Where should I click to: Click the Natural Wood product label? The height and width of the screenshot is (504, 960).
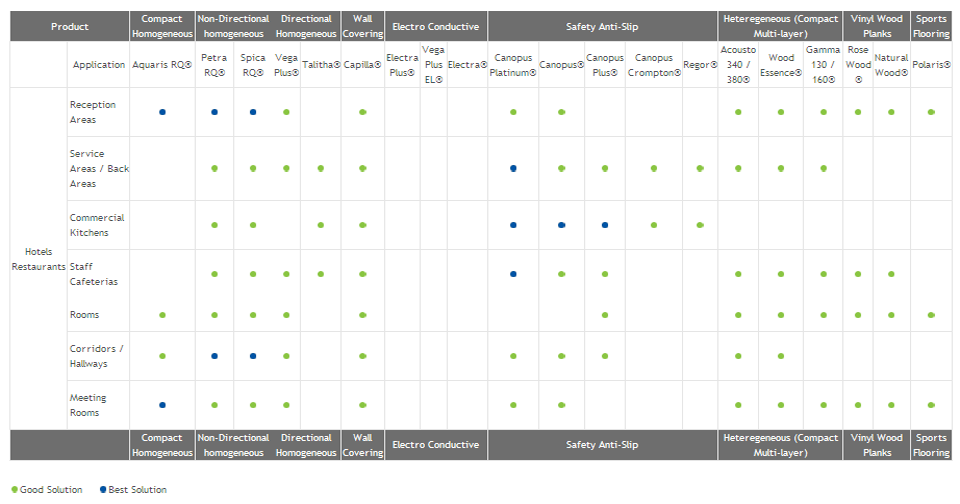click(891, 65)
